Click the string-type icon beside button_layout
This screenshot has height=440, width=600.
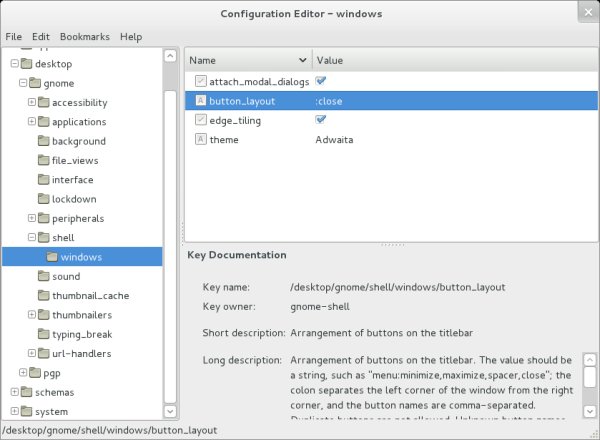point(200,101)
